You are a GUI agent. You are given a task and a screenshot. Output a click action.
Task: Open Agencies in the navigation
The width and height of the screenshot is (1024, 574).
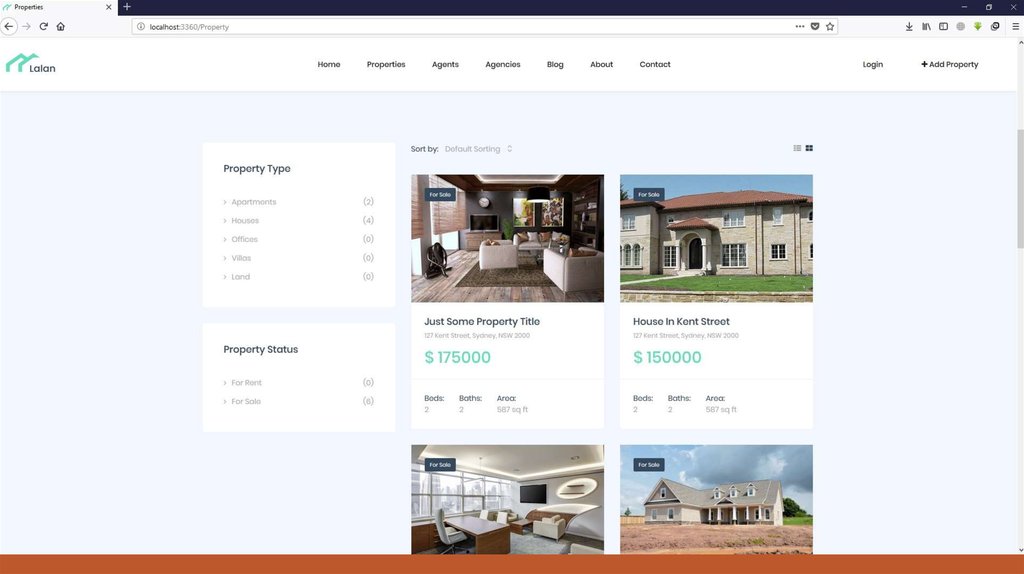(503, 65)
